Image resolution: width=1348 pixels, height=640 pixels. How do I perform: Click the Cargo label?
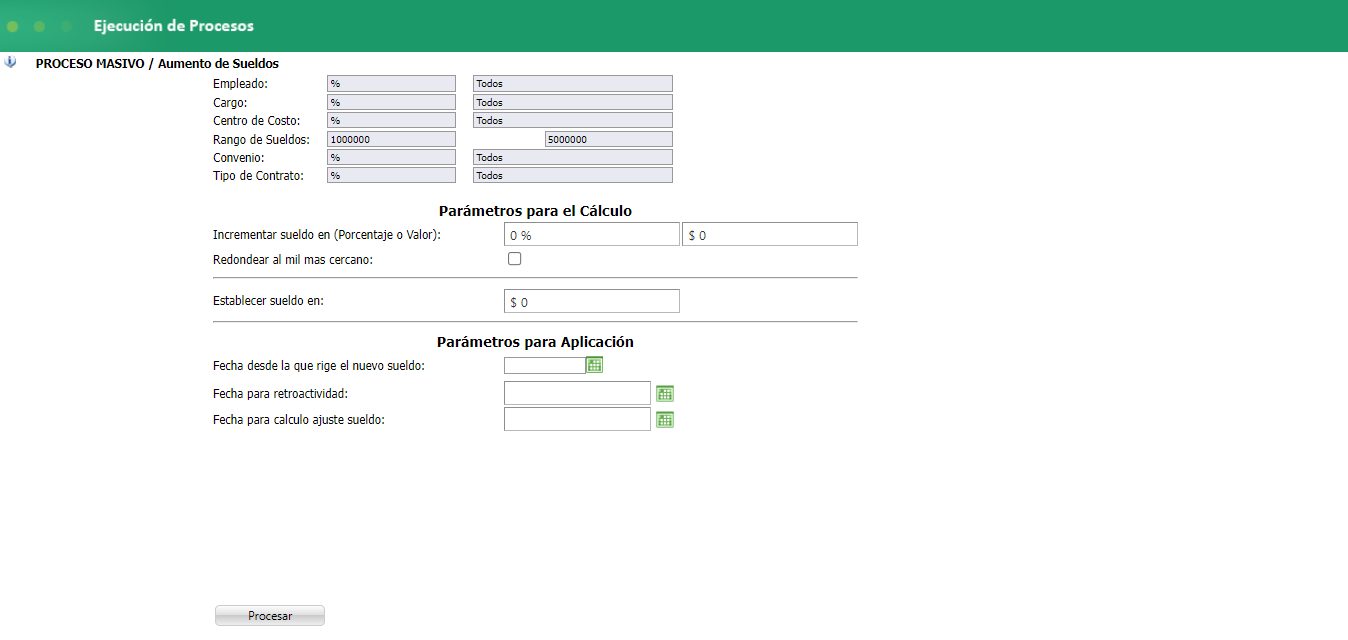pos(230,102)
